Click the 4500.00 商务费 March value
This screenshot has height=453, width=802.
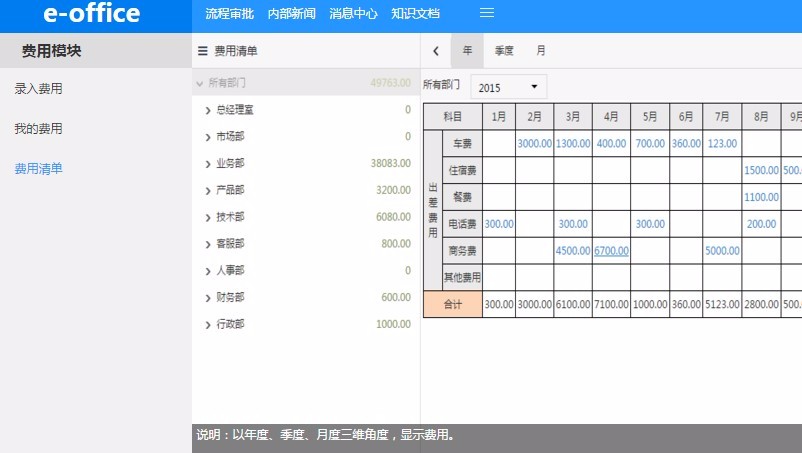point(573,251)
